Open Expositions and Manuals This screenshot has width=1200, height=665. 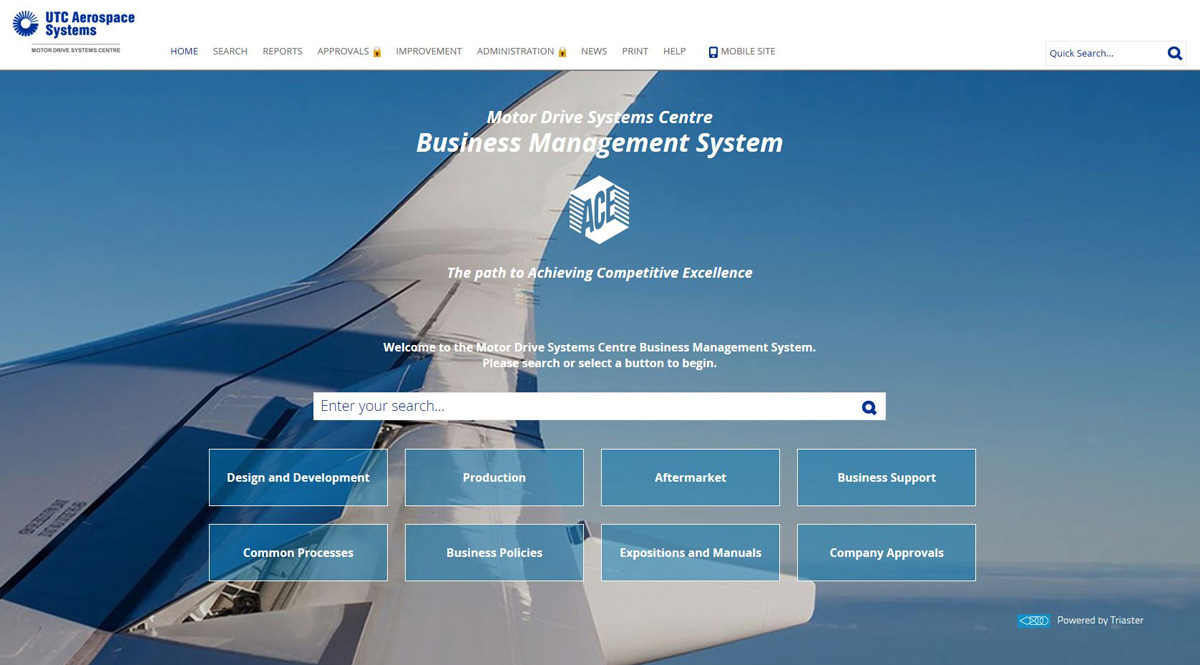[x=690, y=552]
